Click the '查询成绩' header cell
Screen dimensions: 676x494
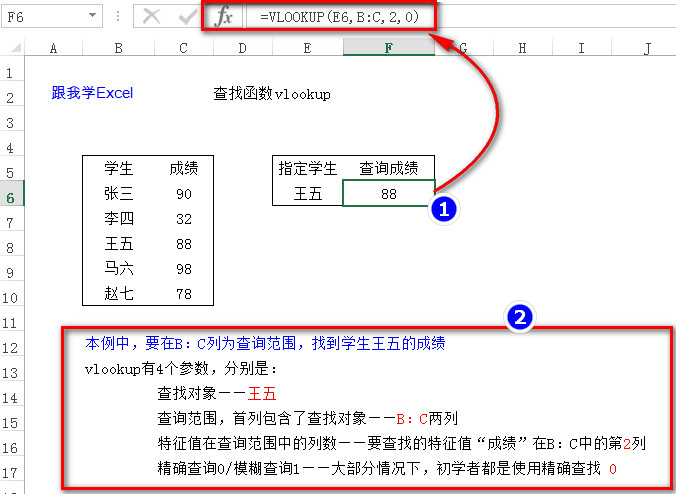tap(388, 168)
